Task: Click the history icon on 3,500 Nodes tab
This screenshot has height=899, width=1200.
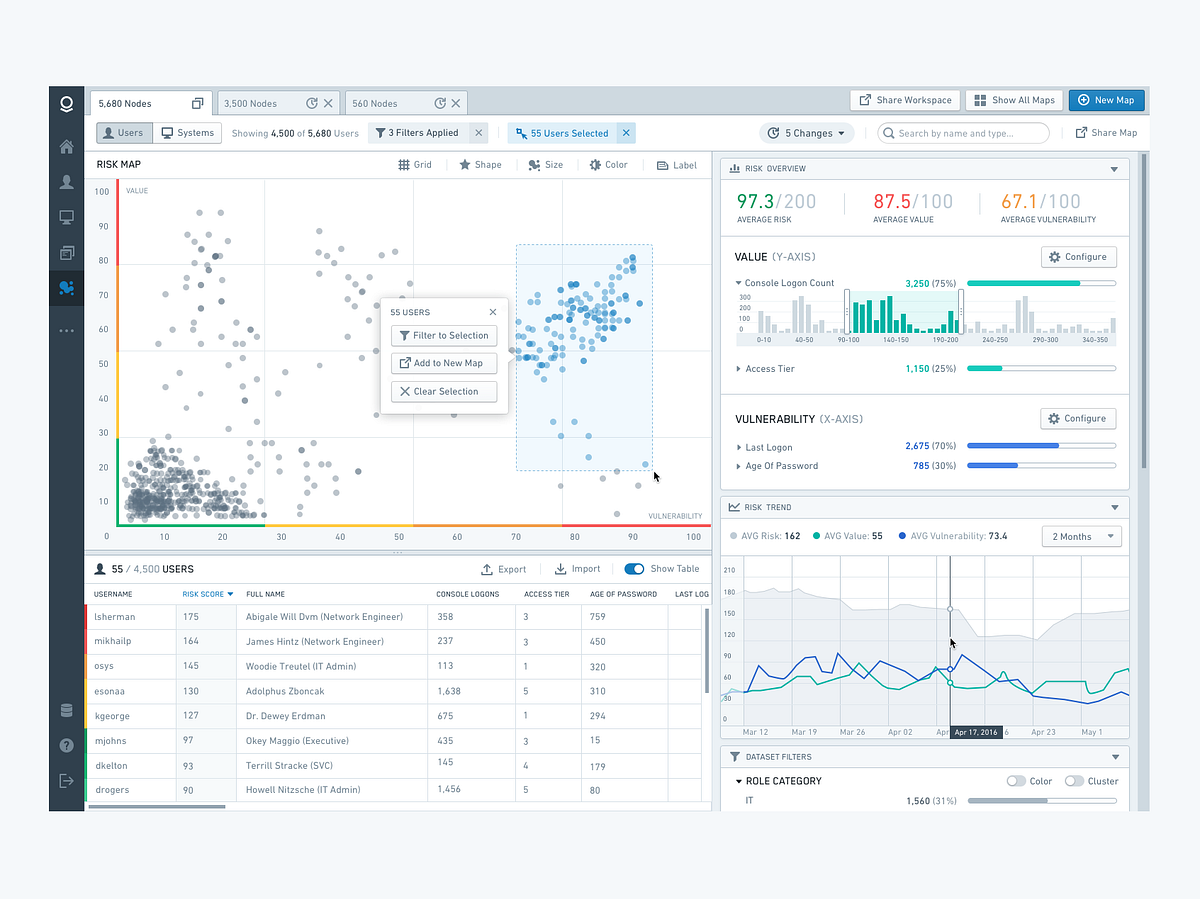Action: pyautogui.click(x=311, y=103)
